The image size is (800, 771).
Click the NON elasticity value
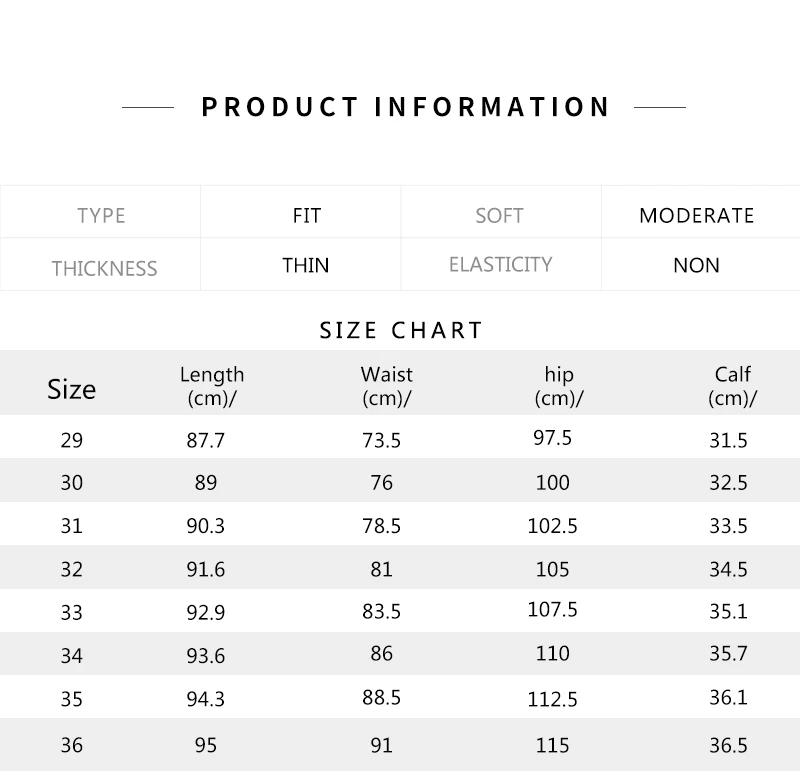(696, 266)
